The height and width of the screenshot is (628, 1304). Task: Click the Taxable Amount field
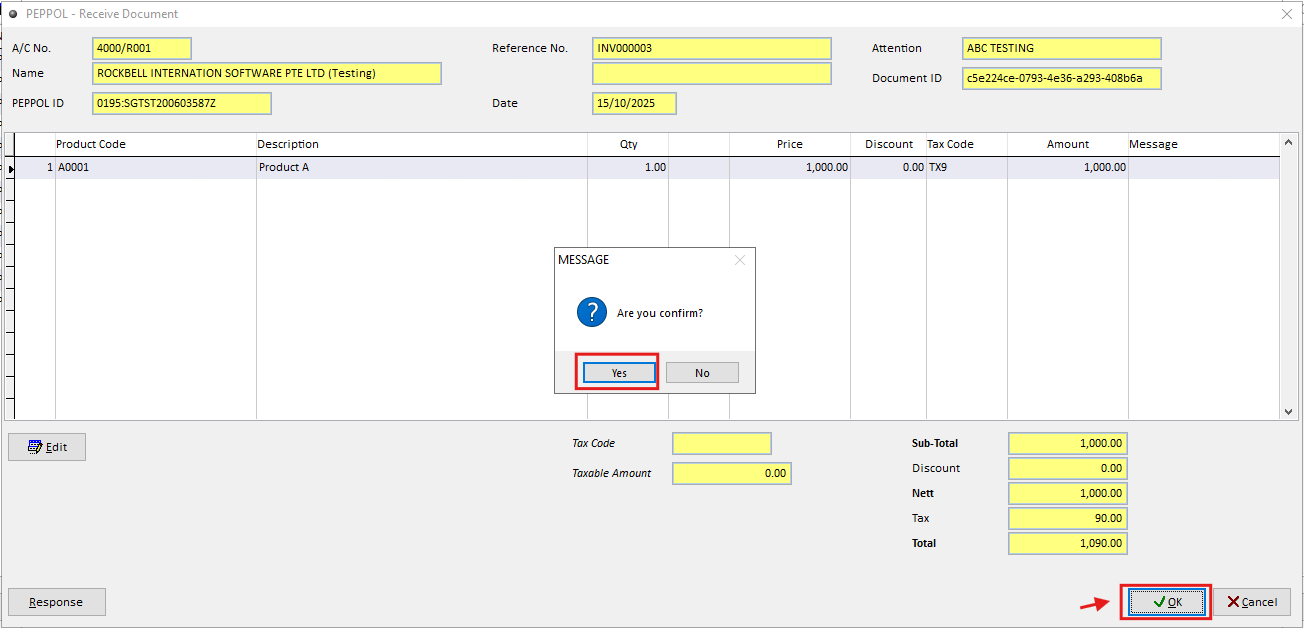(732, 473)
